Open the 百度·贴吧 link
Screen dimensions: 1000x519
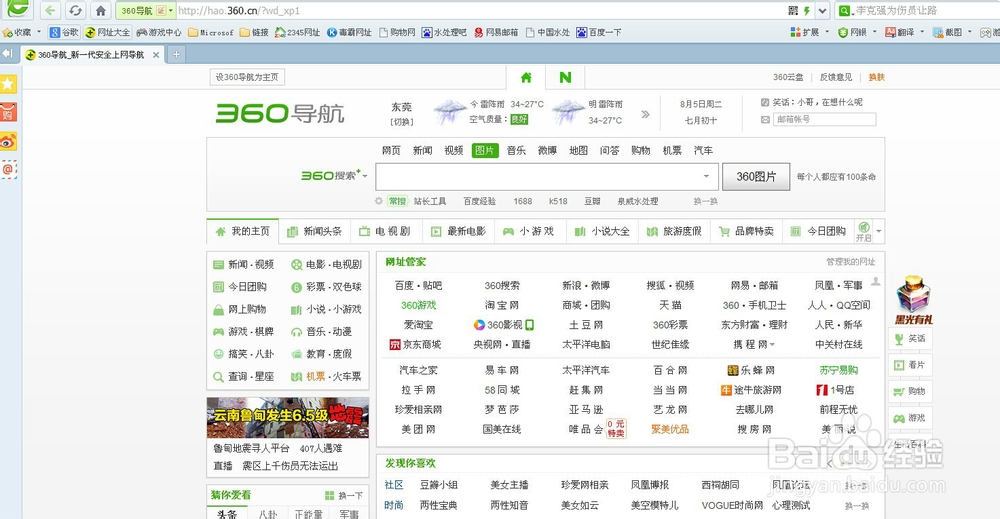pyautogui.click(x=418, y=286)
